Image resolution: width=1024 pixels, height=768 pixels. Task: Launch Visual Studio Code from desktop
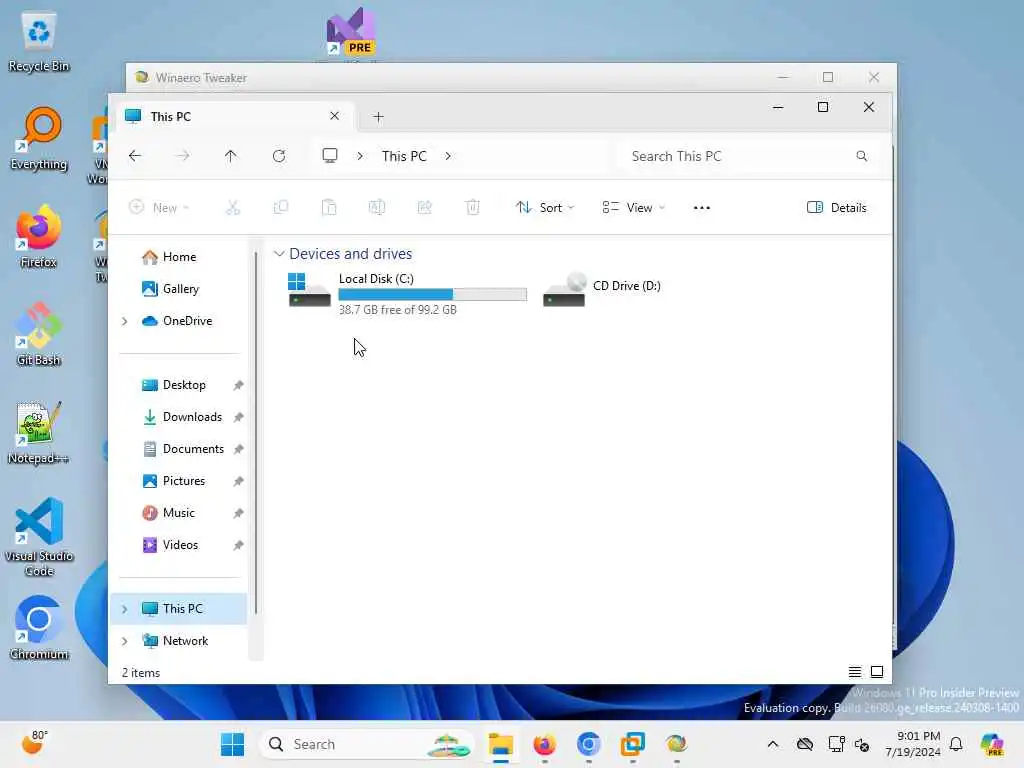(39, 537)
